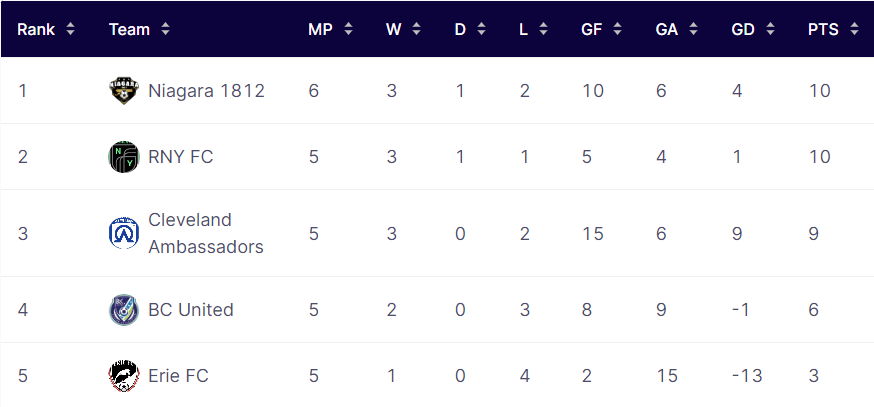This screenshot has height=407, width=874.
Task: Sort standings by PTS header
Action: pyautogui.click(x=823, y=29)
